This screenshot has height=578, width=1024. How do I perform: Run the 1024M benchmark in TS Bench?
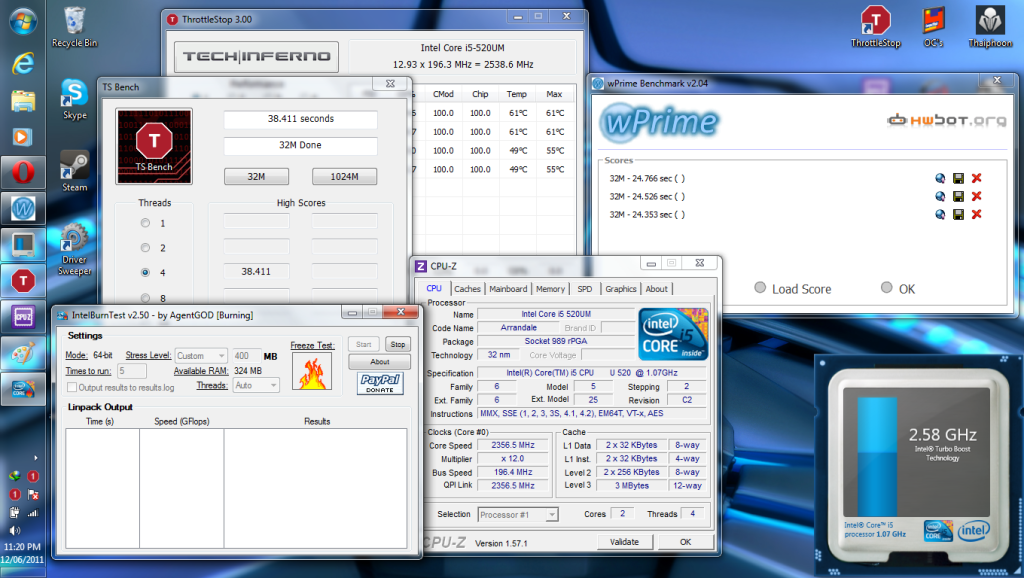coord(344,176)
